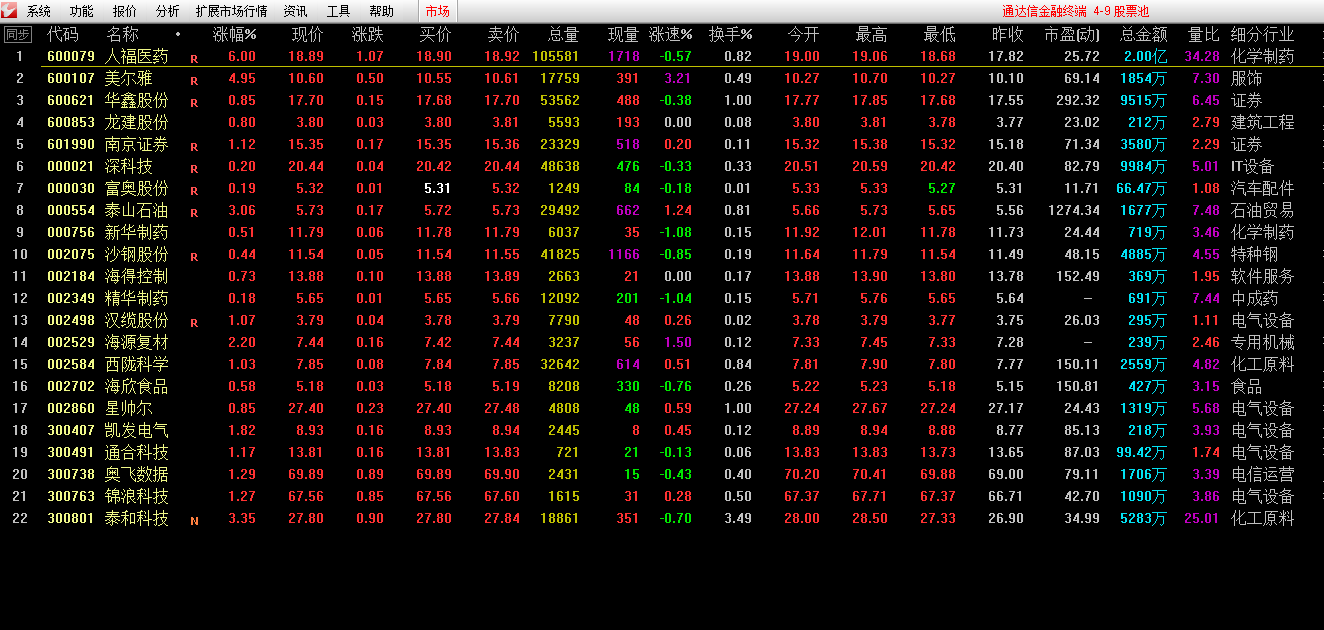Image resolution: width=1324 pixels, height=630 pixels.
Task: Sort by 涨跌 column header
Action: tap(368, 35)
